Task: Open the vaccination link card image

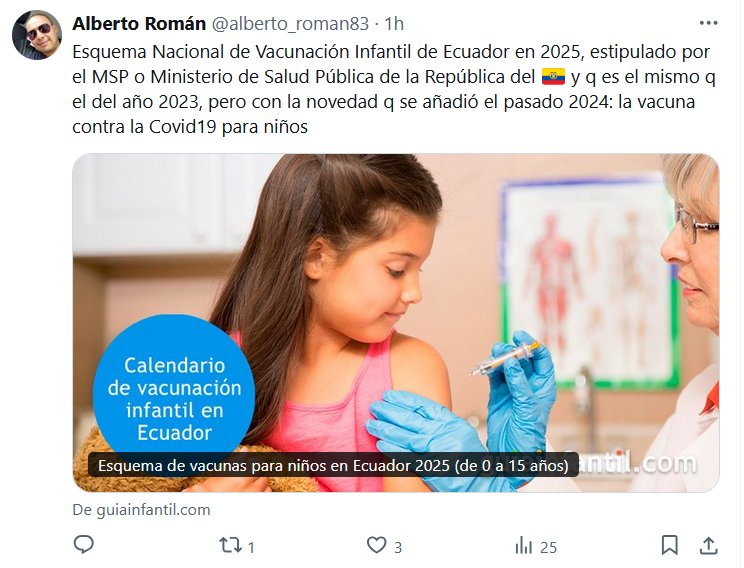Action: (x=396, y=323)
